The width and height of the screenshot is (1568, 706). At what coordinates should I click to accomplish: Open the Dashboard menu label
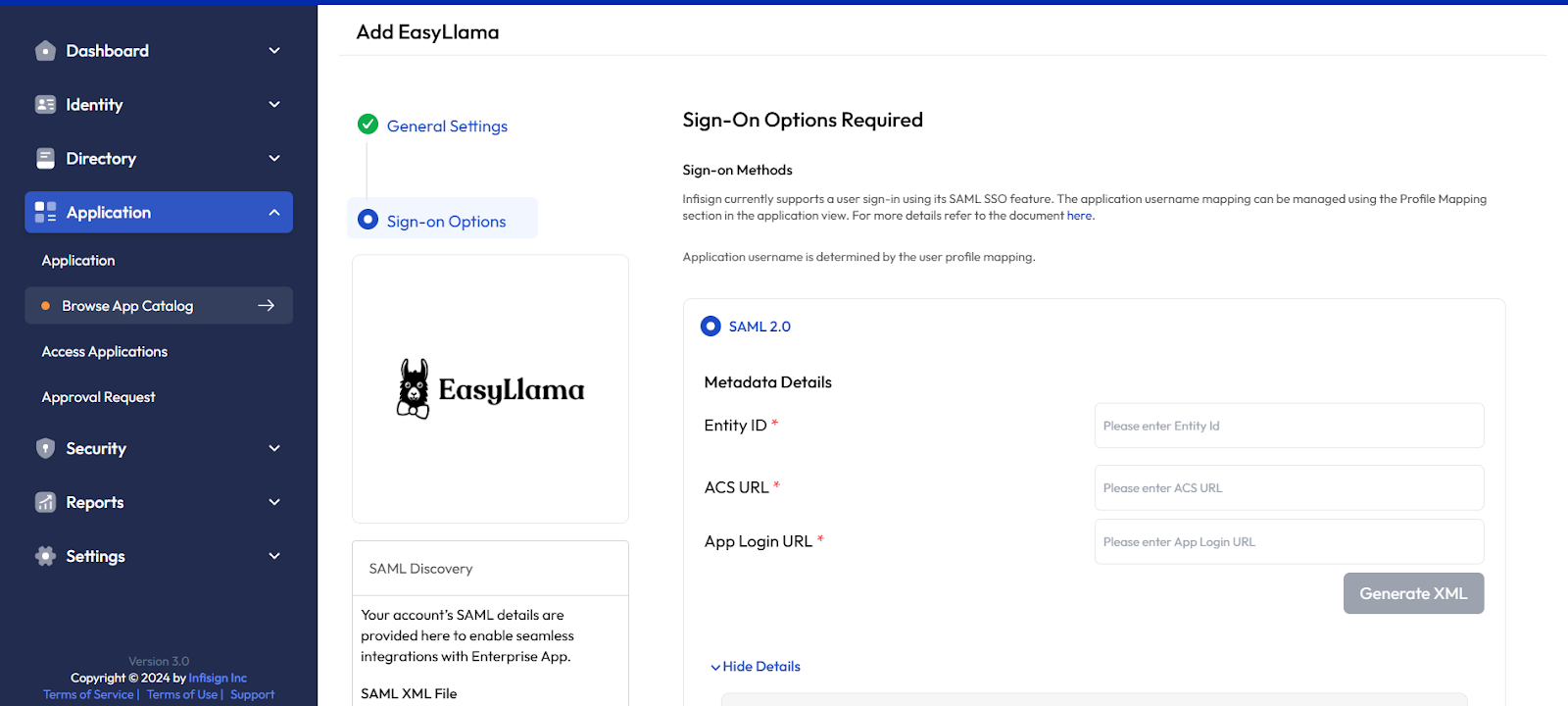pos(108,51)
